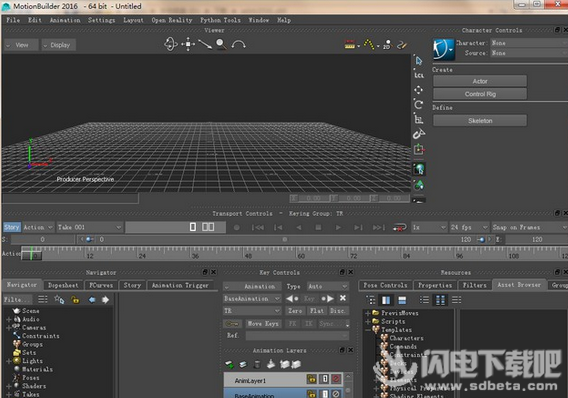Switch to the Animation Trigger tab
Viewport: 568px width, 398px height.
coord(180,285)
